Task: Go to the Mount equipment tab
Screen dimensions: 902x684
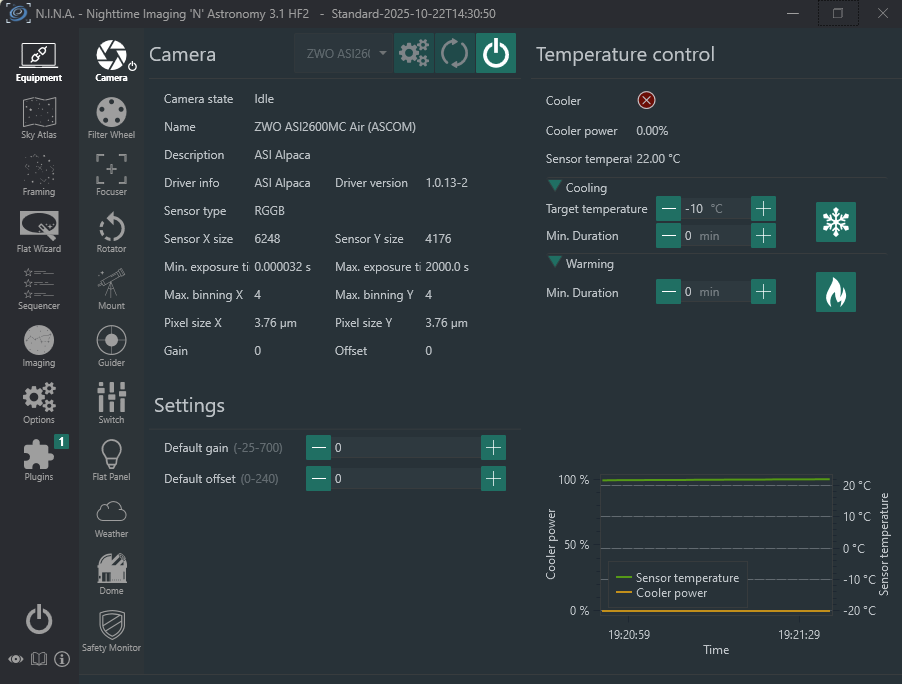Action: 111,288
